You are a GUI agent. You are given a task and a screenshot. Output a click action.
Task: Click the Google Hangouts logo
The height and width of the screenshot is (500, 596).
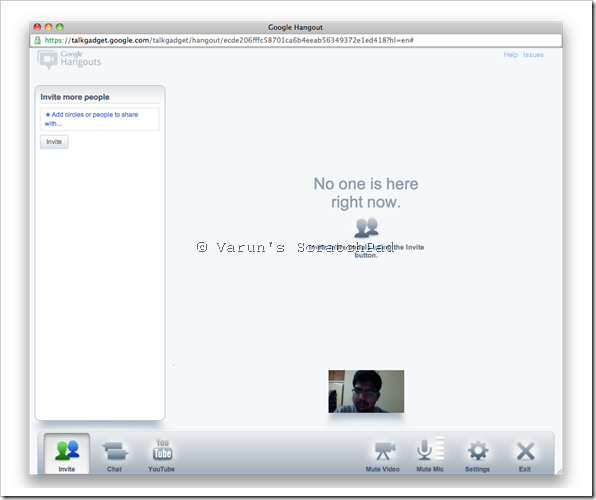[69, 59]
